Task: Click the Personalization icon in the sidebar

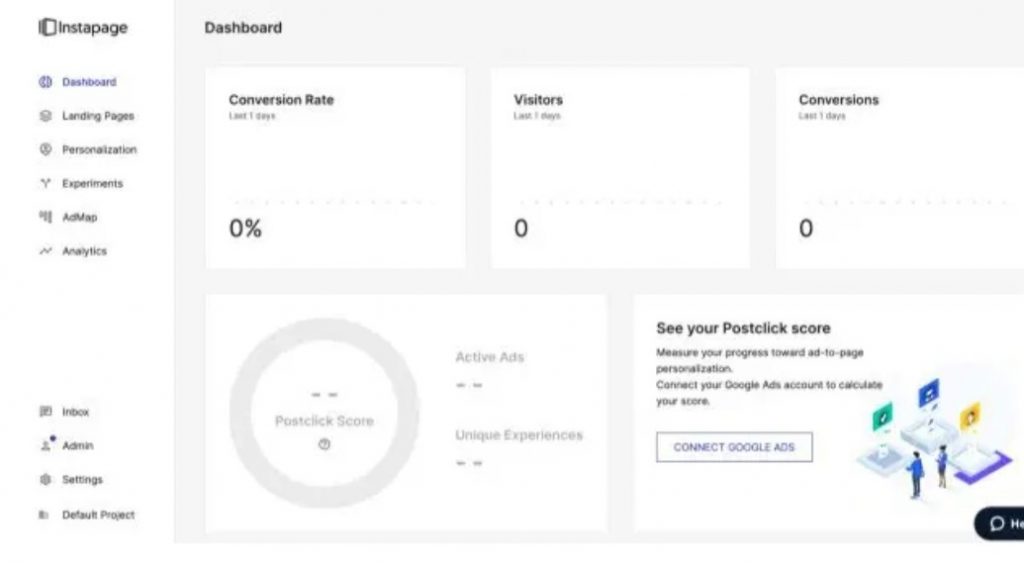Action: click(45, 150)
